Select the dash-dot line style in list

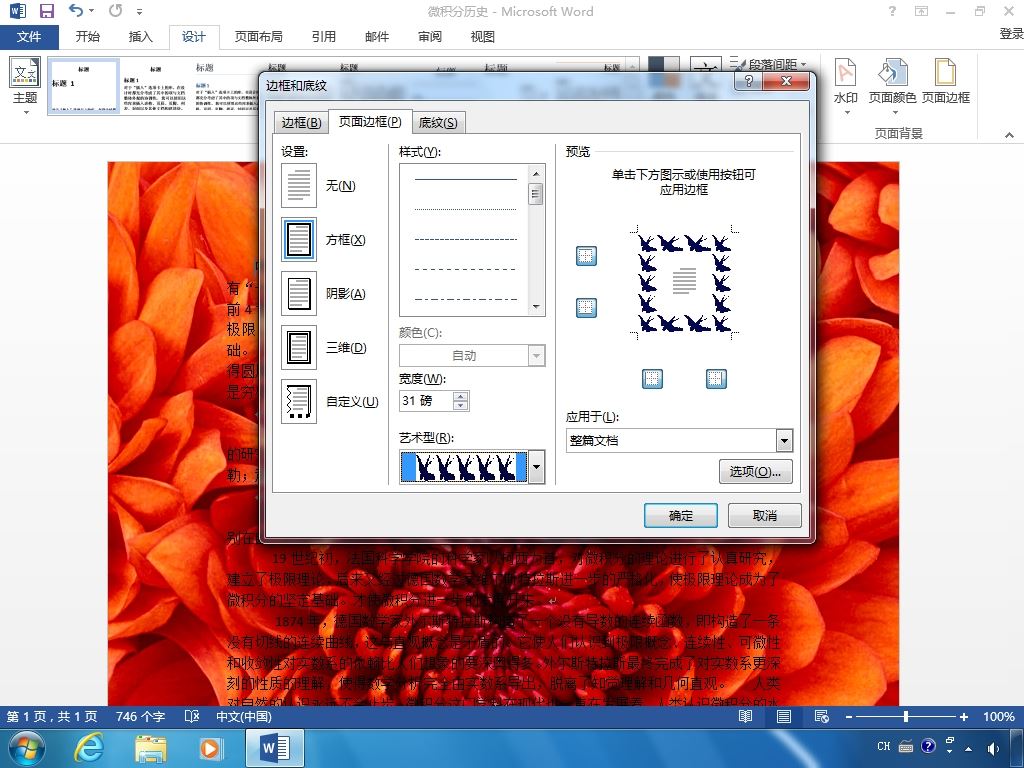466,300
